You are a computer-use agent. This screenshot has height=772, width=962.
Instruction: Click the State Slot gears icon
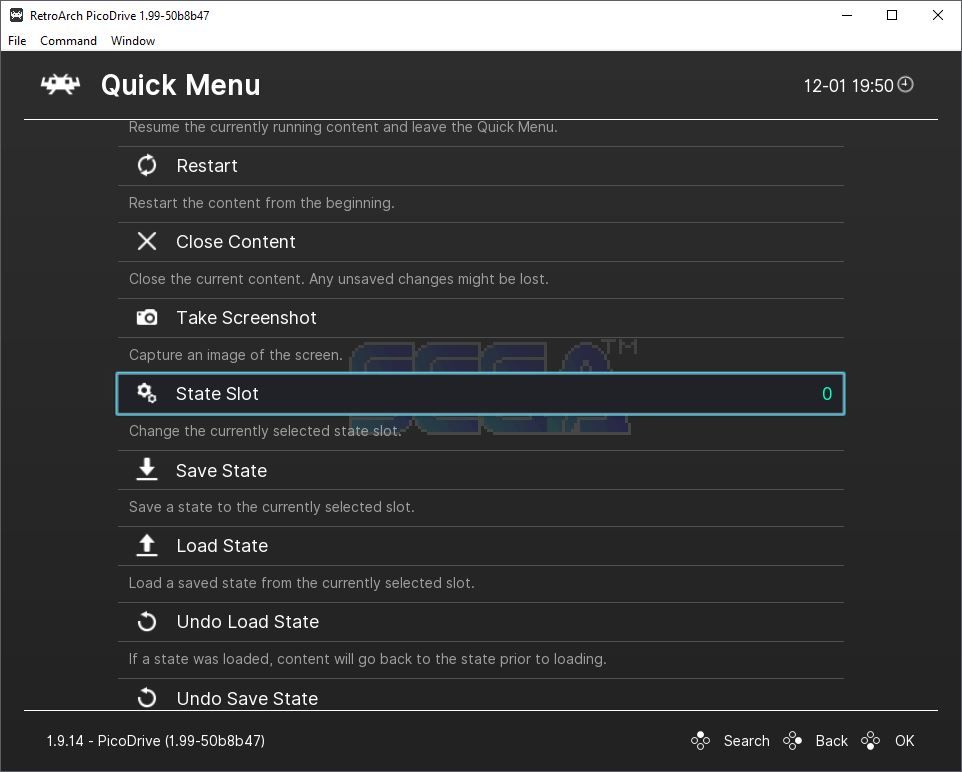click(x=147, y=394)
